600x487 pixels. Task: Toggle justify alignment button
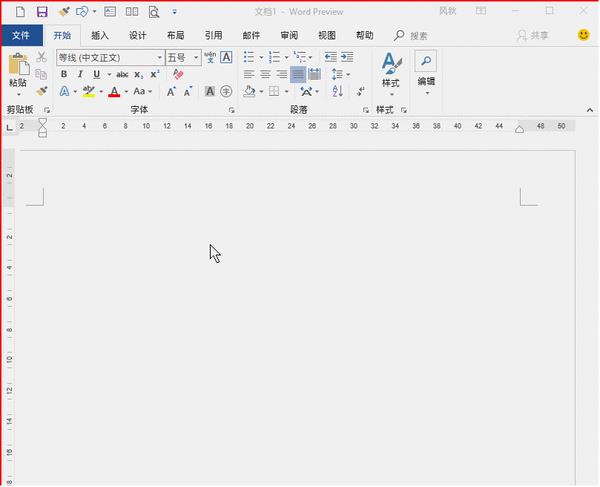298,74
